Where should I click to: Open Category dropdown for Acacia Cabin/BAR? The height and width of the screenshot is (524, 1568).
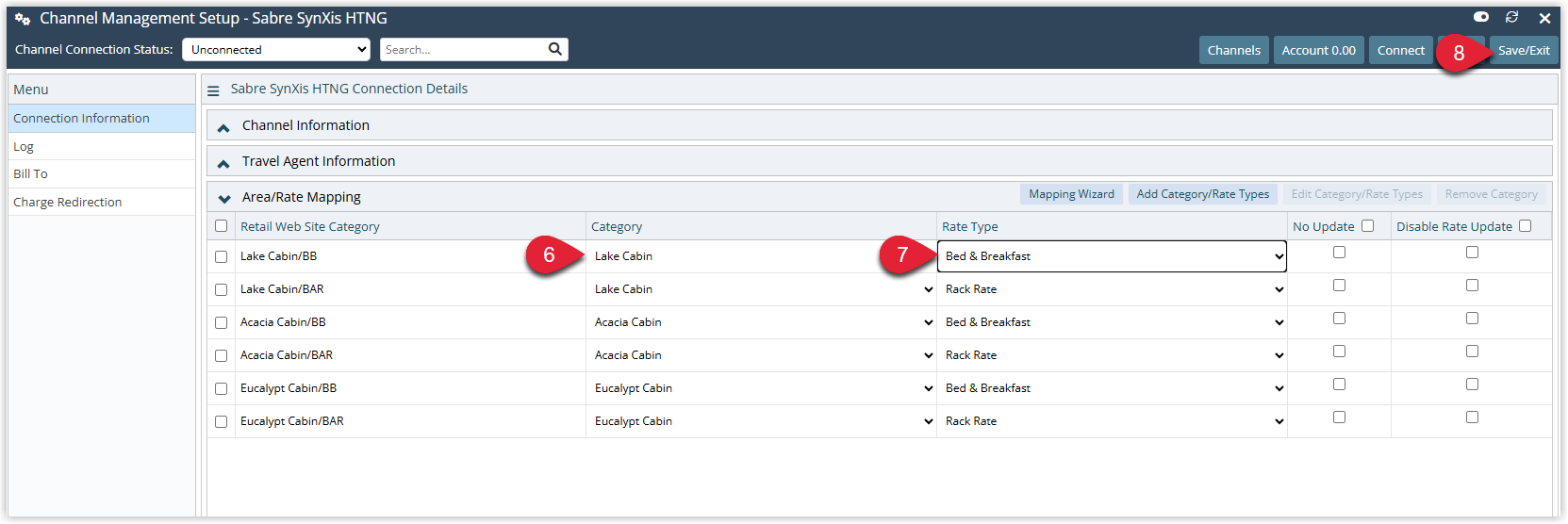coord(761,355)
